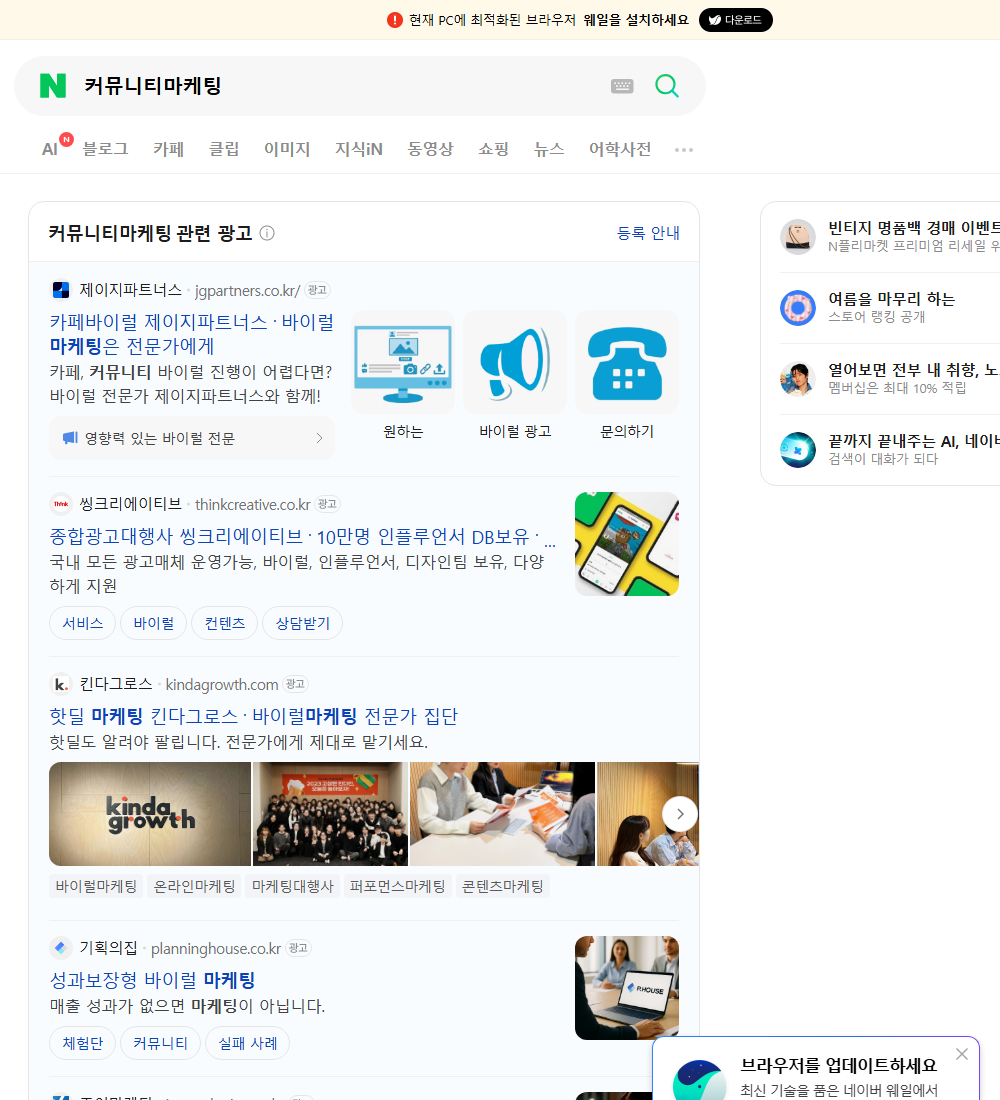Screen dimensions: 1000x1100
Task: Click the search query input field
Action: [x=342, y=86]
